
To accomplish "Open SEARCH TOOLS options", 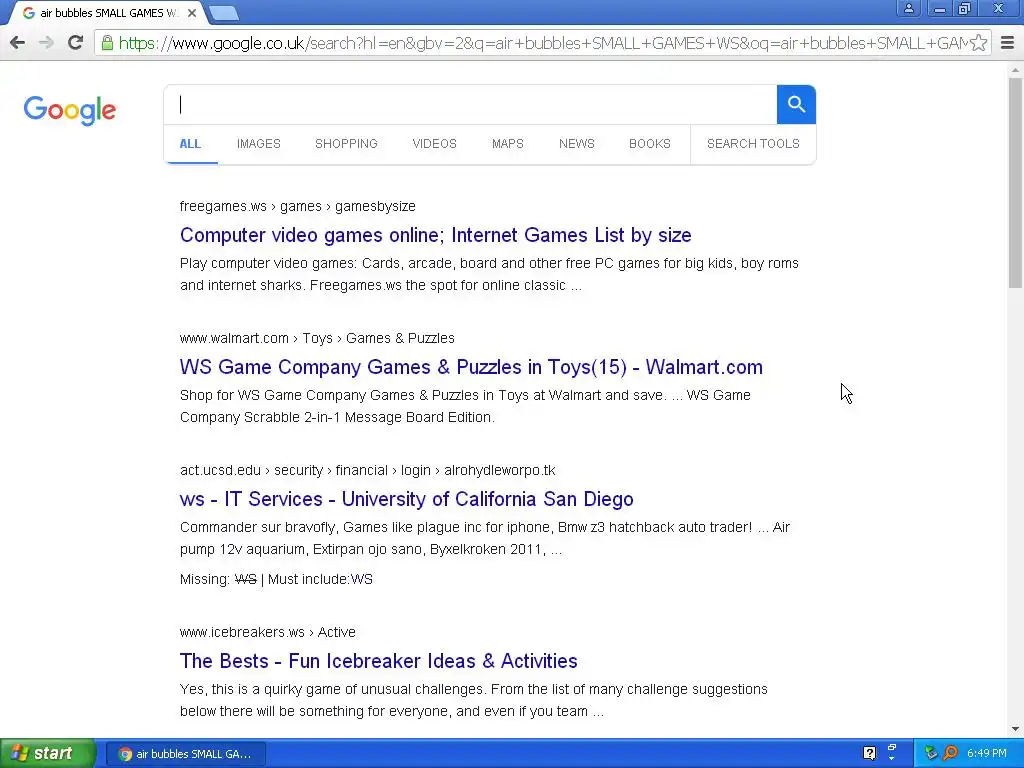I will [753, 144].
